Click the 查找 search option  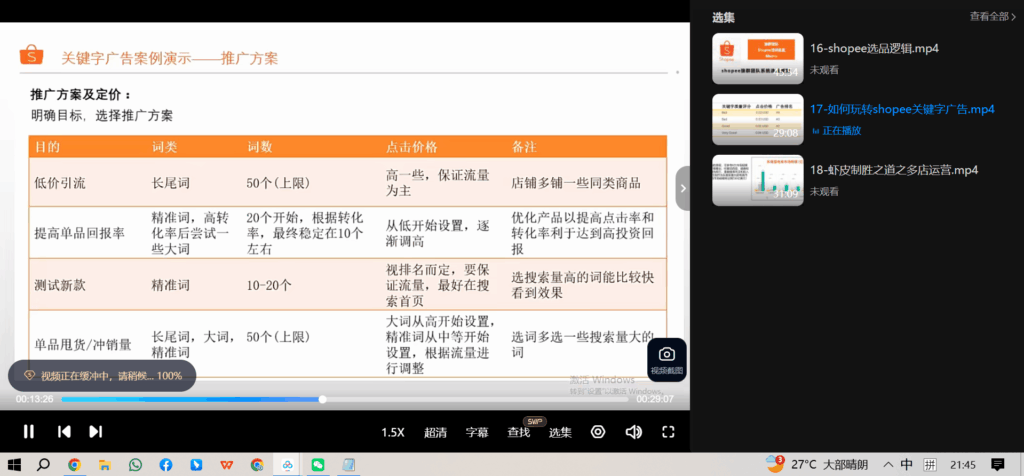(519, 432)
